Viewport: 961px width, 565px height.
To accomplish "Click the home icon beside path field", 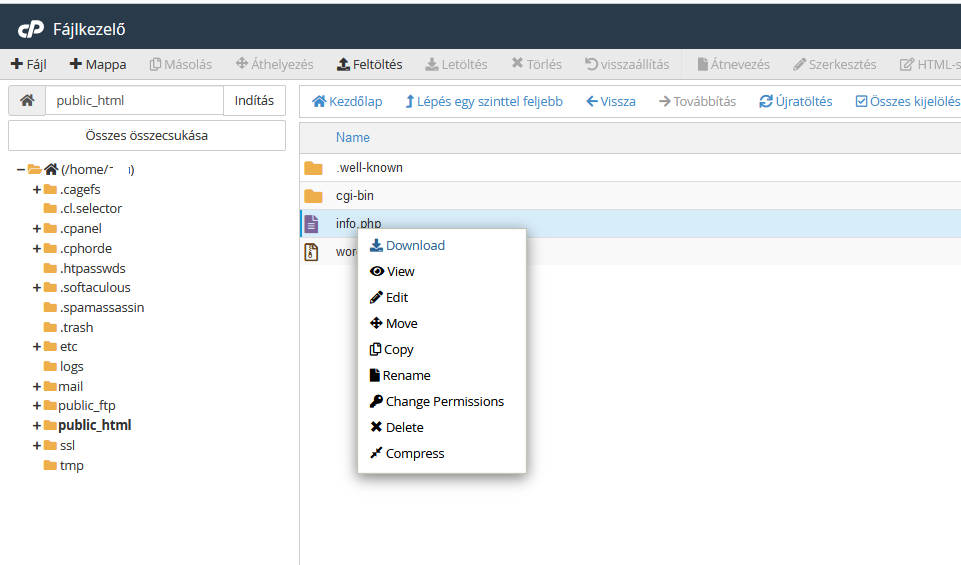I will tap(27, 100).
